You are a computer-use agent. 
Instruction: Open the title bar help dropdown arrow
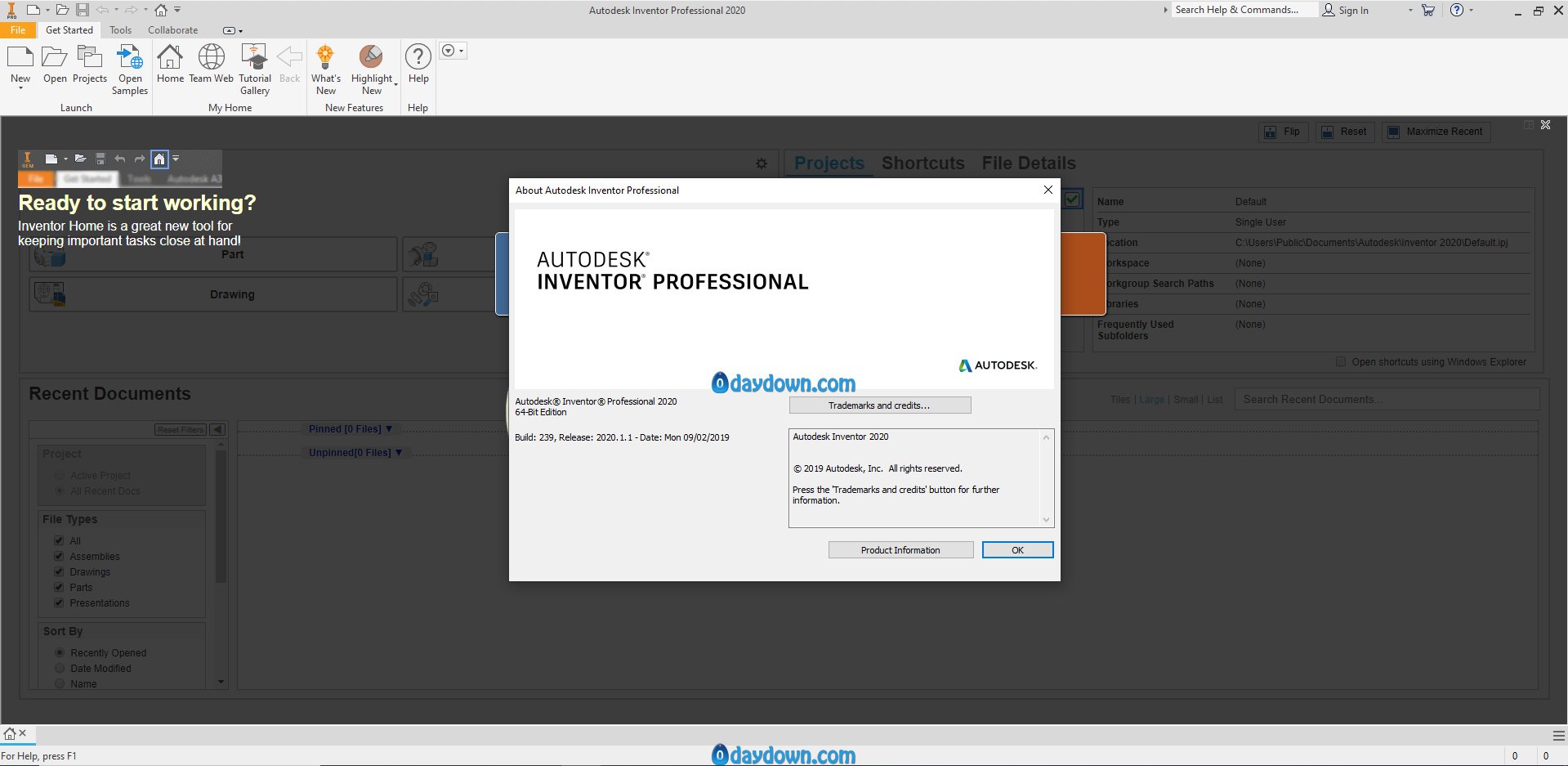coord(1472,10)
